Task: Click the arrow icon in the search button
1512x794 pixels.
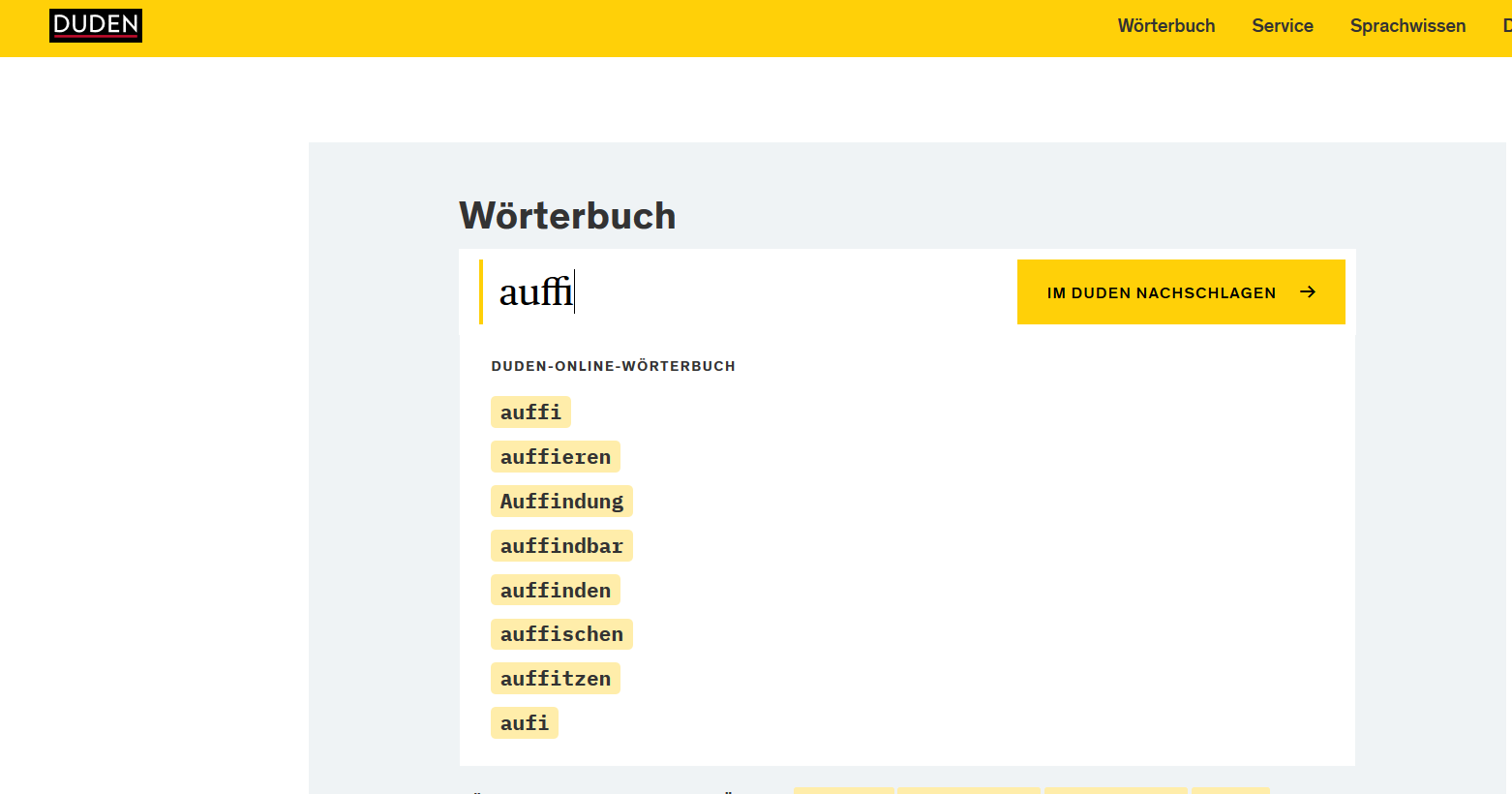Action: (1308, 291)
